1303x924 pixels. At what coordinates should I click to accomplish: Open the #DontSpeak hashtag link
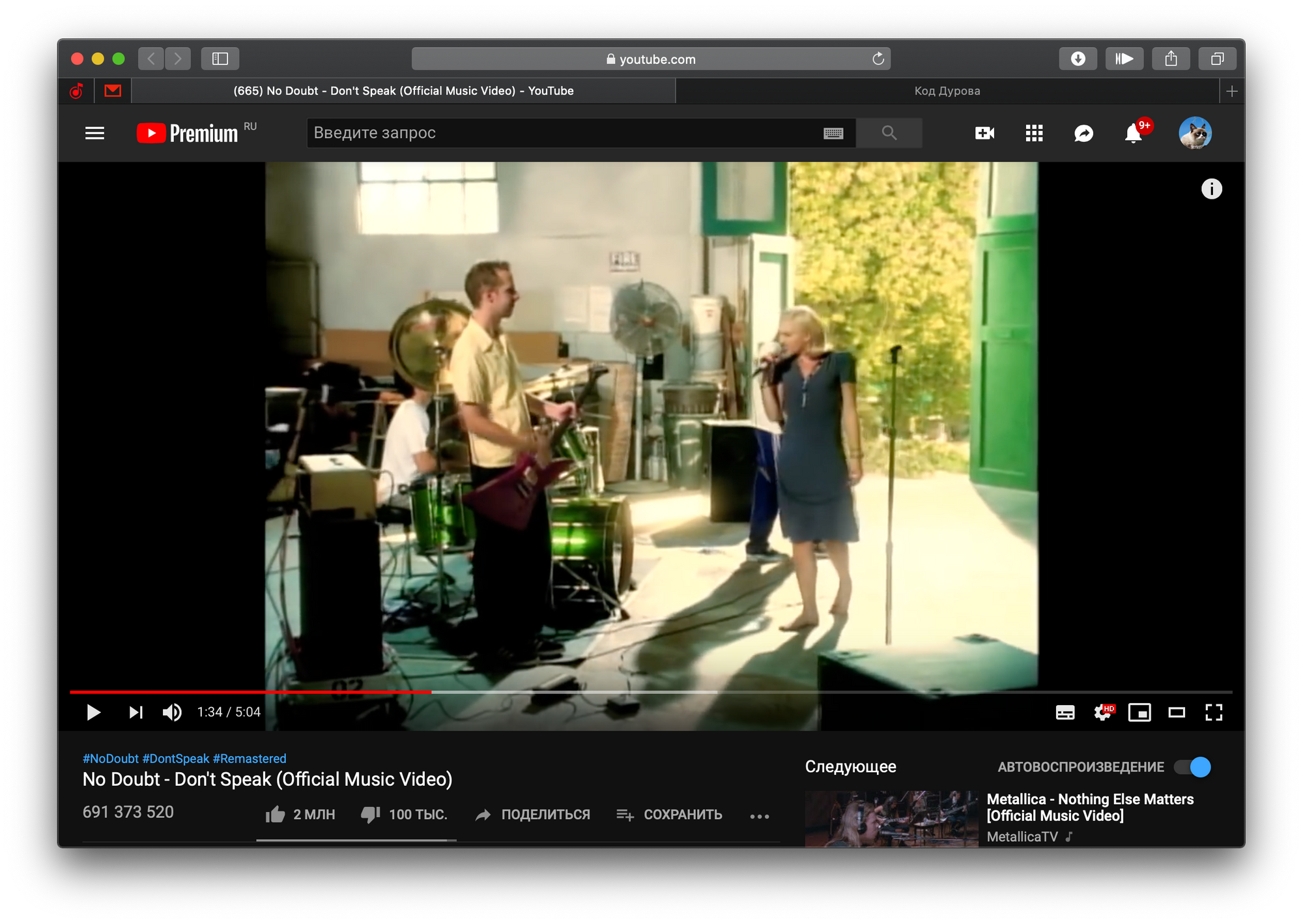(x=176, y=758)
